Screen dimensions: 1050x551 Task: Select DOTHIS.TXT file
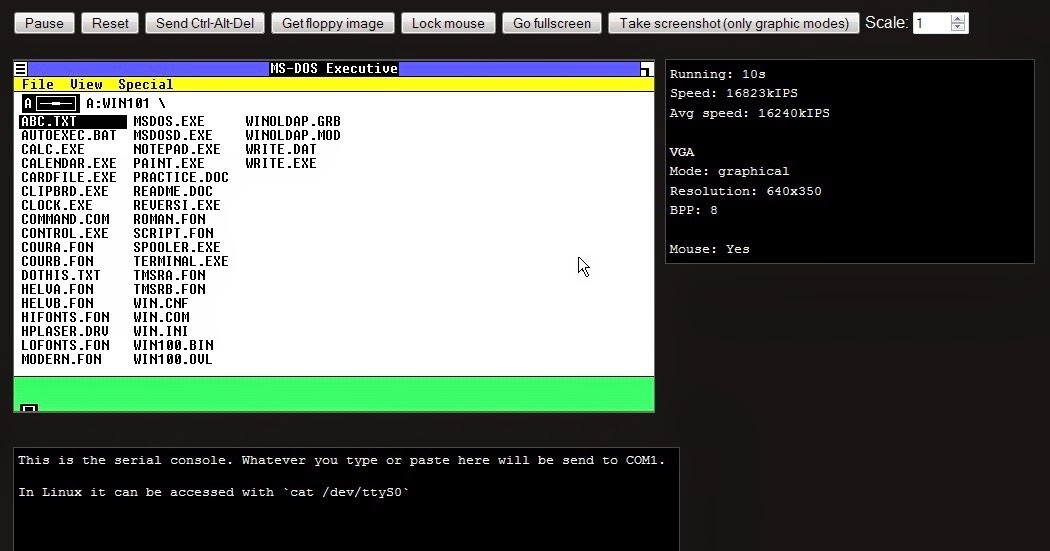(60, 276)
